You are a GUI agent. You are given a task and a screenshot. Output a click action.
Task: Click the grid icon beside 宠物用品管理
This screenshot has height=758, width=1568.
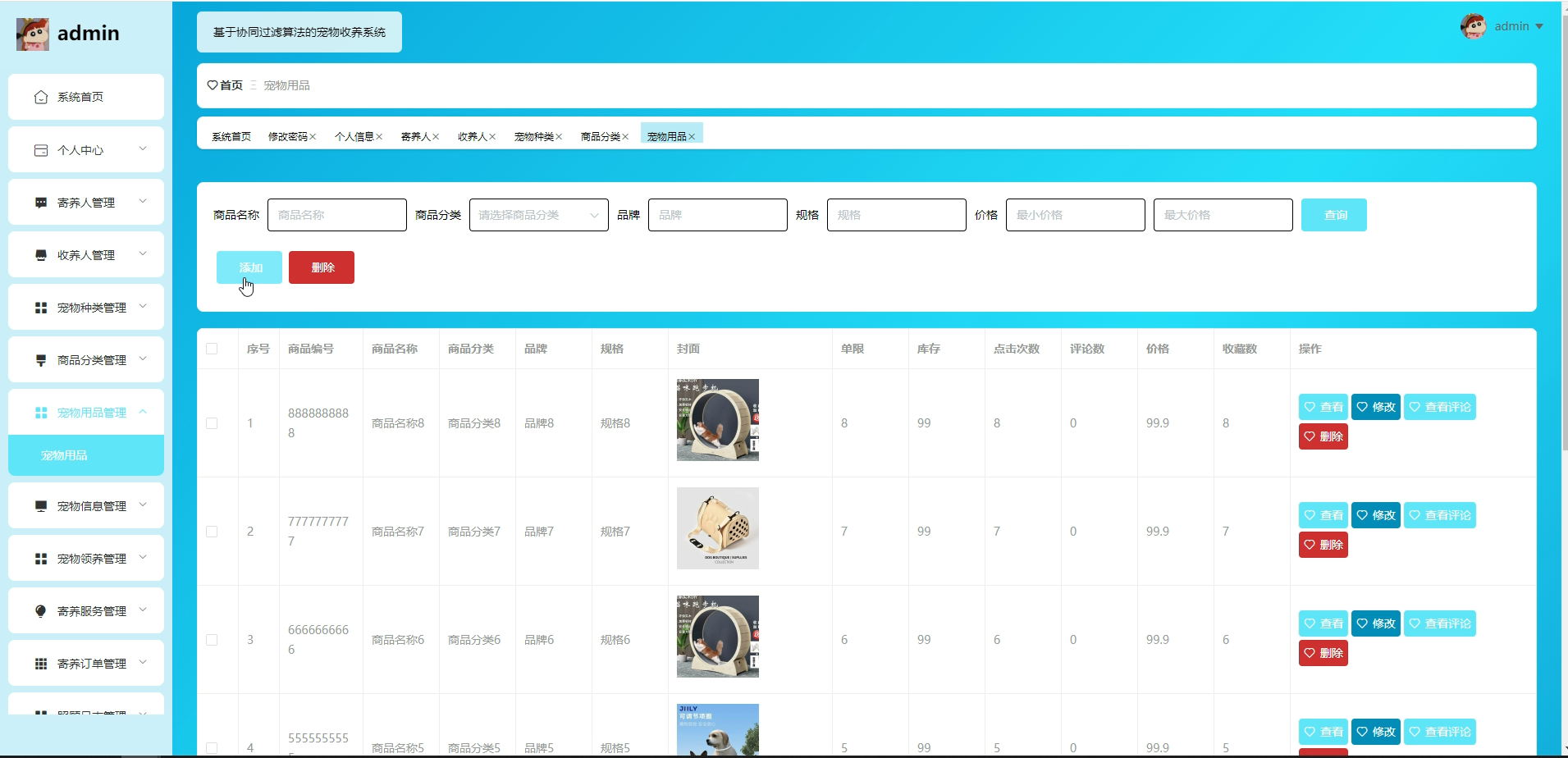point(41,413)
